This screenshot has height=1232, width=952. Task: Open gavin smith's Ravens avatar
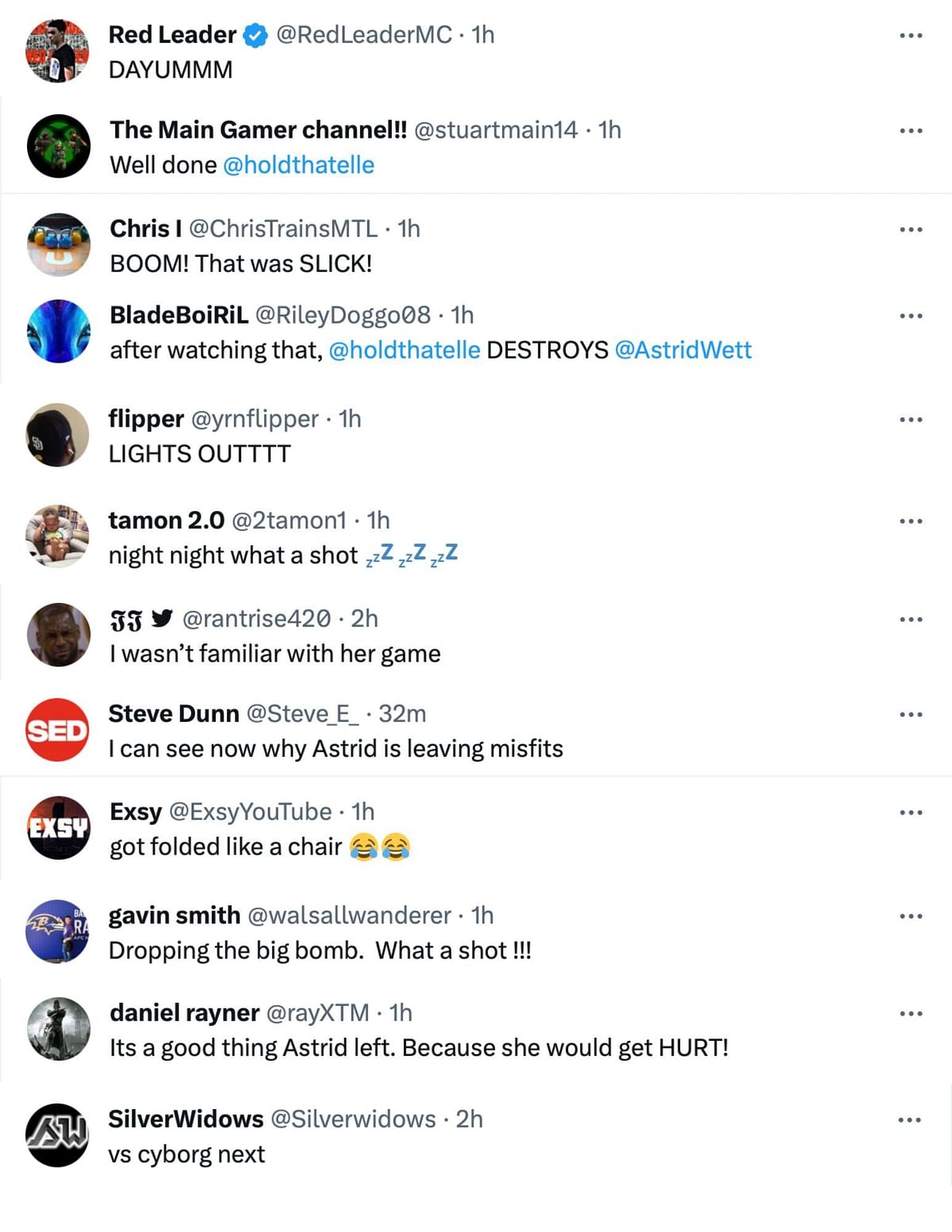[58, 931]
